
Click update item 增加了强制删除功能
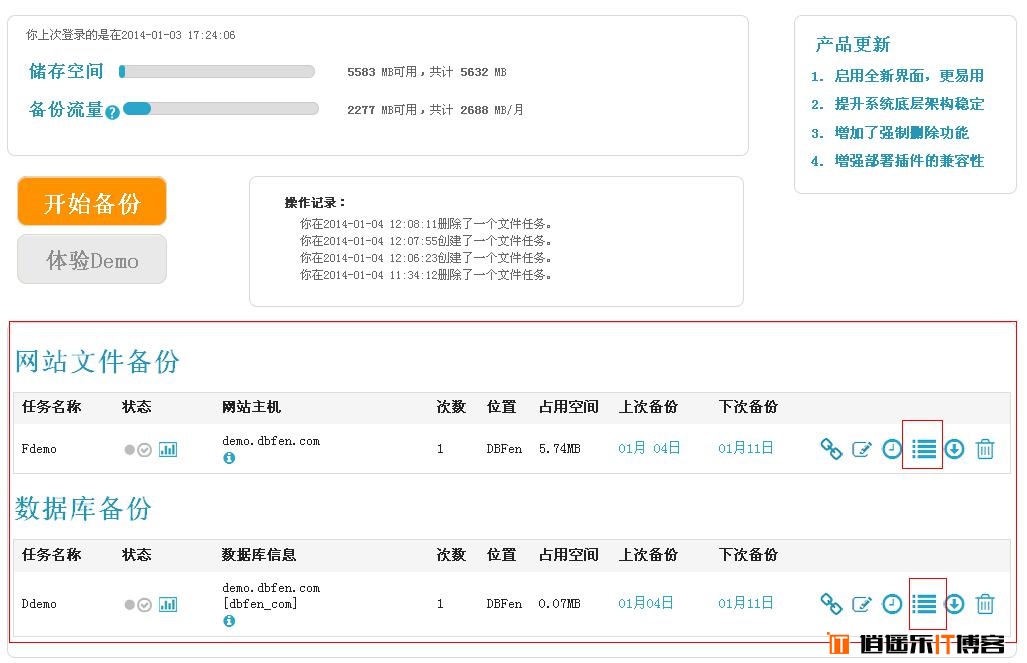[901, 133]
